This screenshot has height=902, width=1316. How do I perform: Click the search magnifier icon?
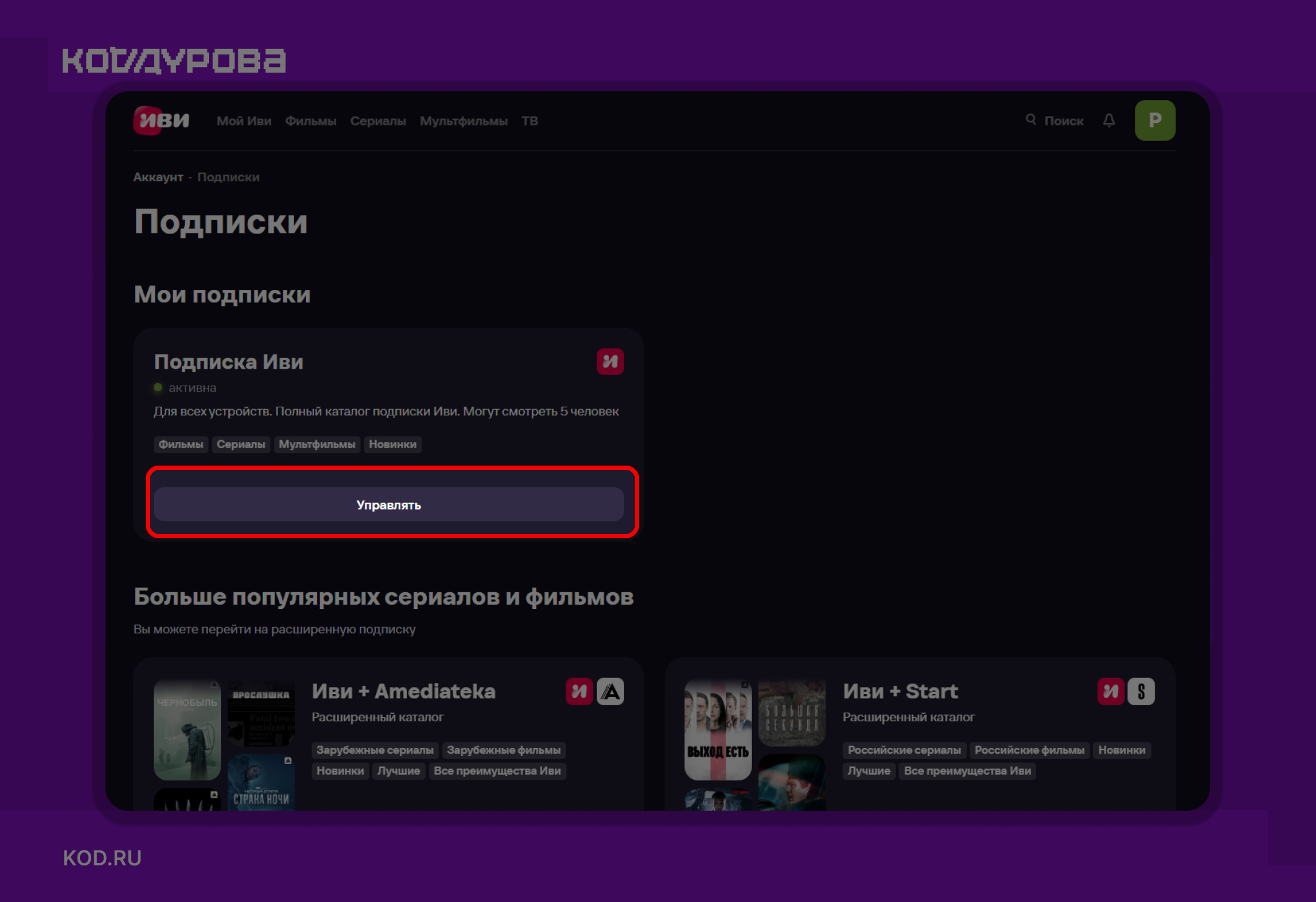click(x=1031, y=119)
